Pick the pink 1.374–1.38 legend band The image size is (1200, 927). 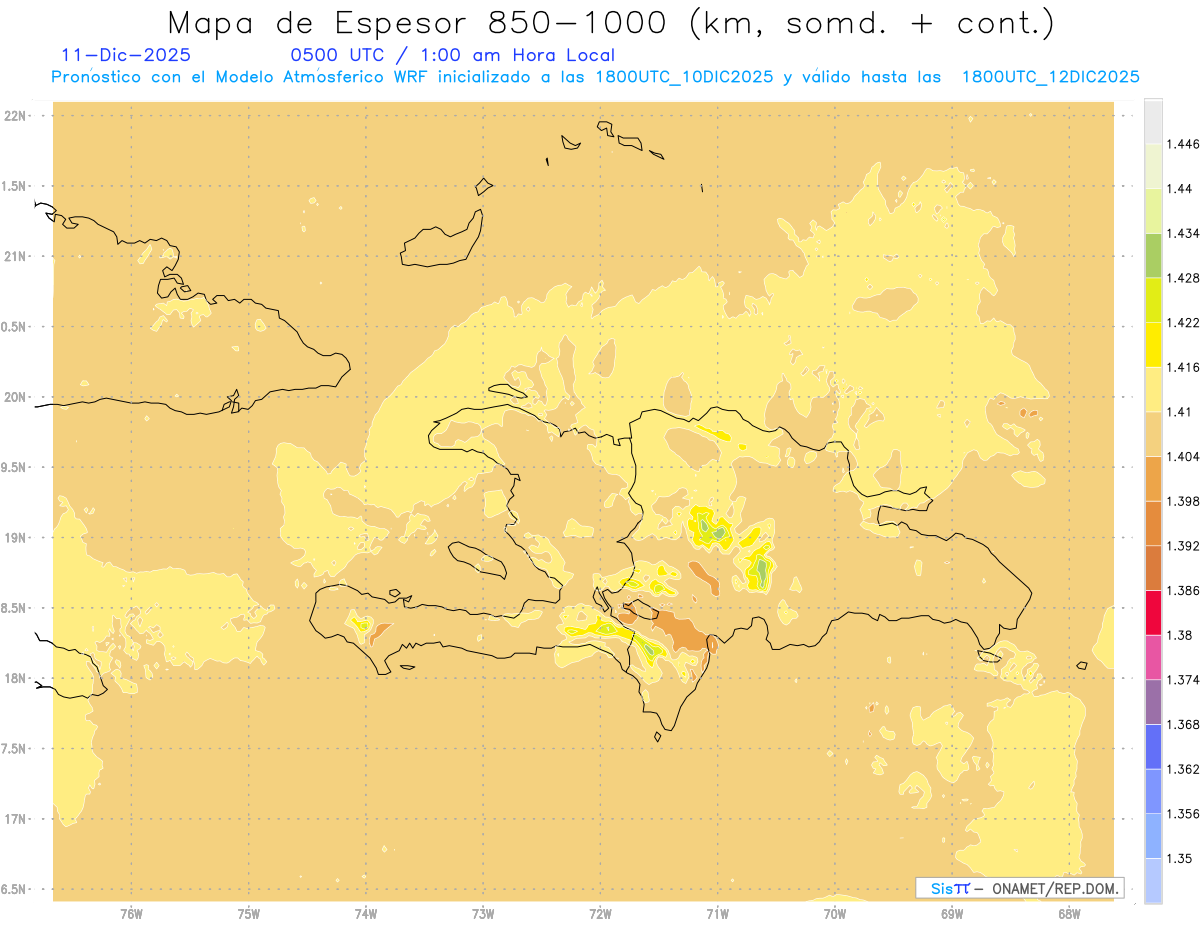point(1153,657)
